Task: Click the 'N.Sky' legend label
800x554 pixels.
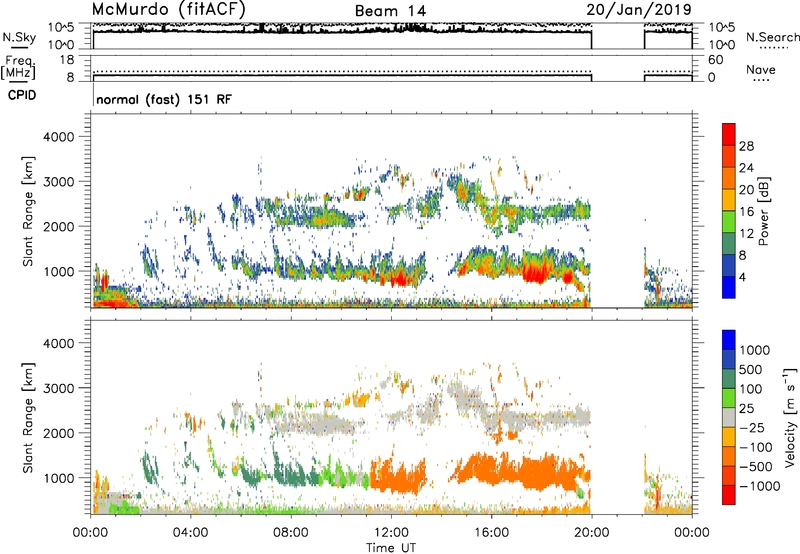Action: 19,37
